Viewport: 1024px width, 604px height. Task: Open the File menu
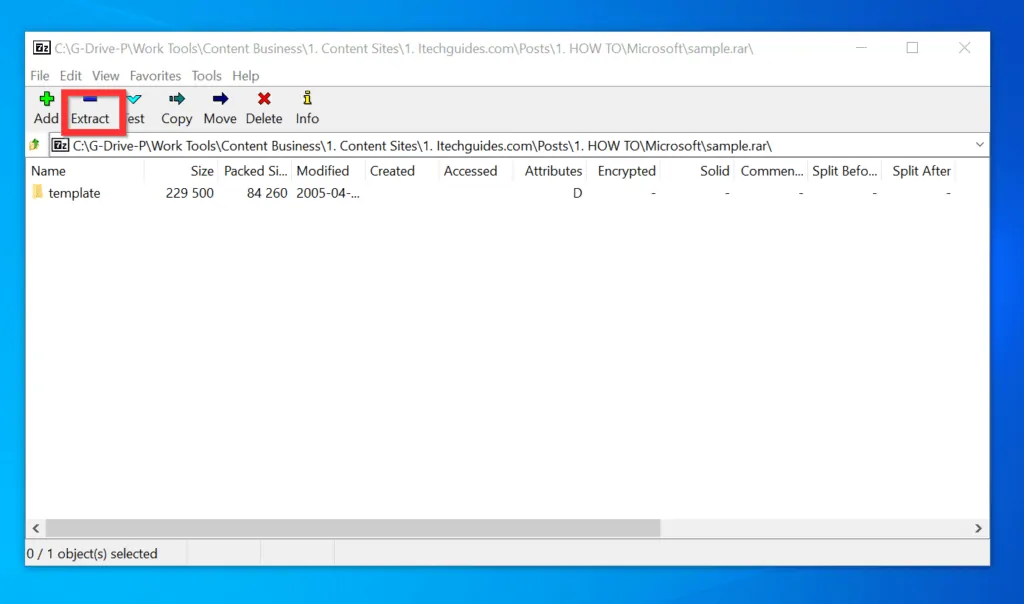pyautogui.click(x=40, y=76)
